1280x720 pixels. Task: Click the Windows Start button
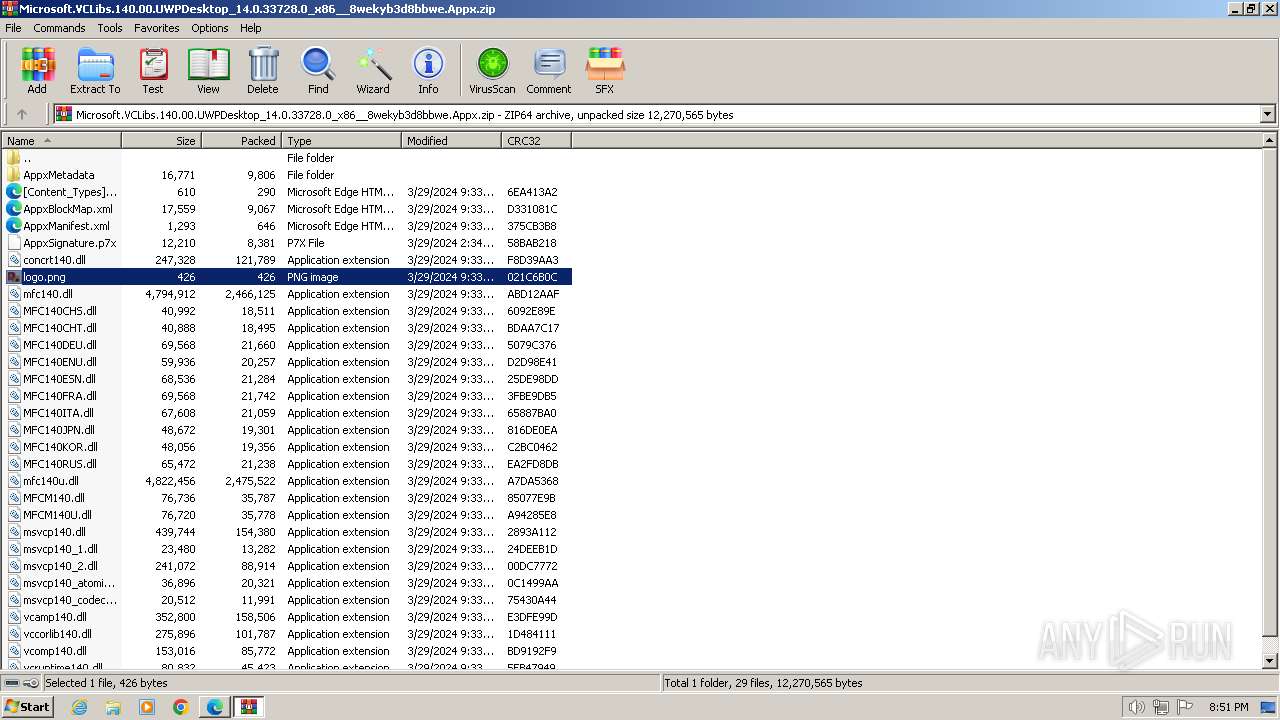click(x=27, y=707)
